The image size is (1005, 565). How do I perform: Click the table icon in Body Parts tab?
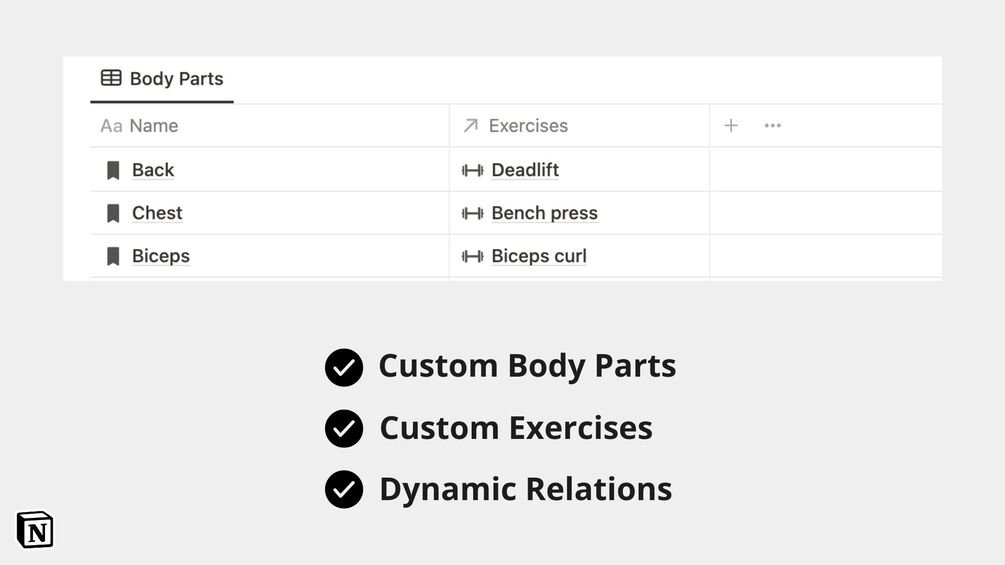tap(111, 78)
